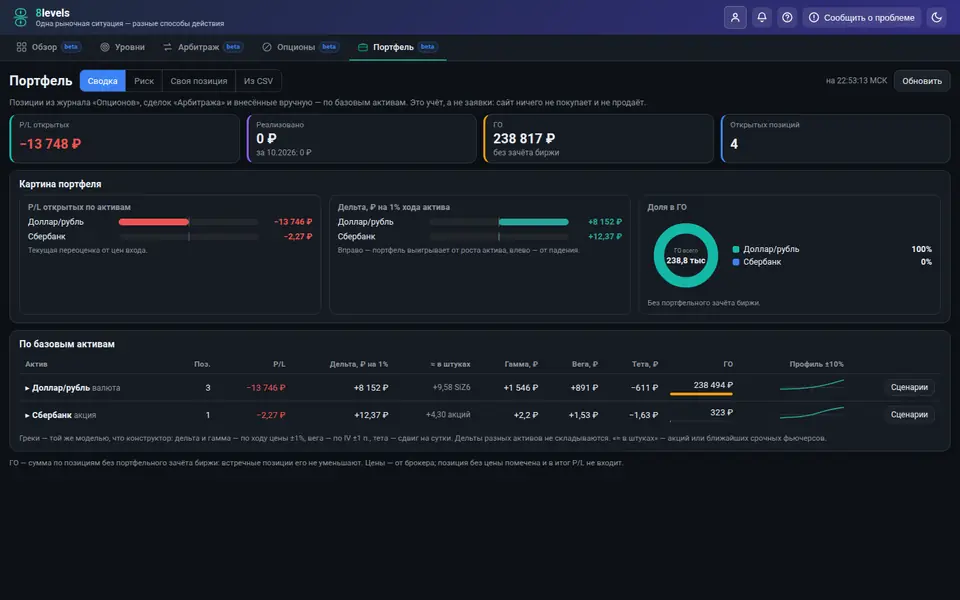960x600 pixels.
Task: Toggle dark mode moon icon
Action: [936, 17]
